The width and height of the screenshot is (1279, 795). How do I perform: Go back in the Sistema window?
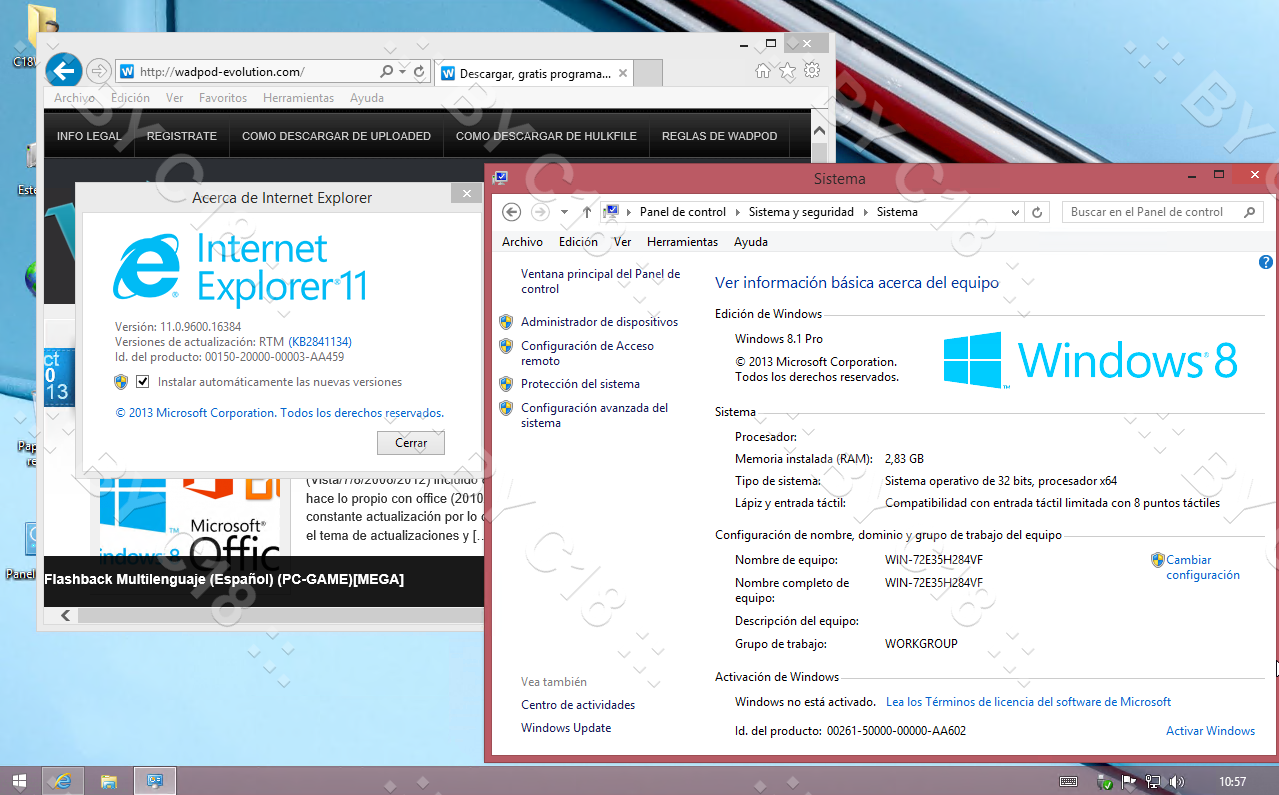coord(511,212)
